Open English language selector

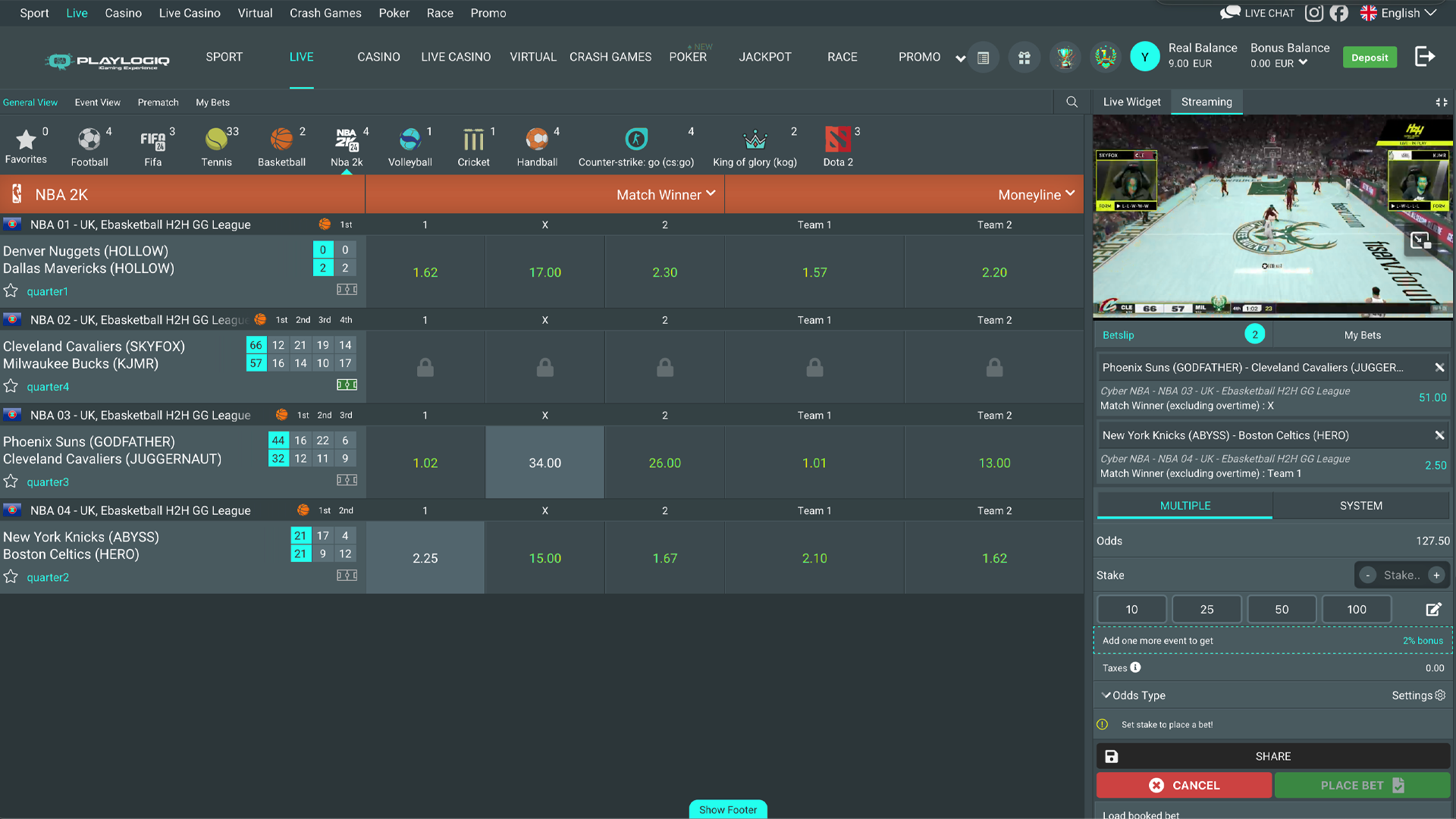pos(1398,13)
